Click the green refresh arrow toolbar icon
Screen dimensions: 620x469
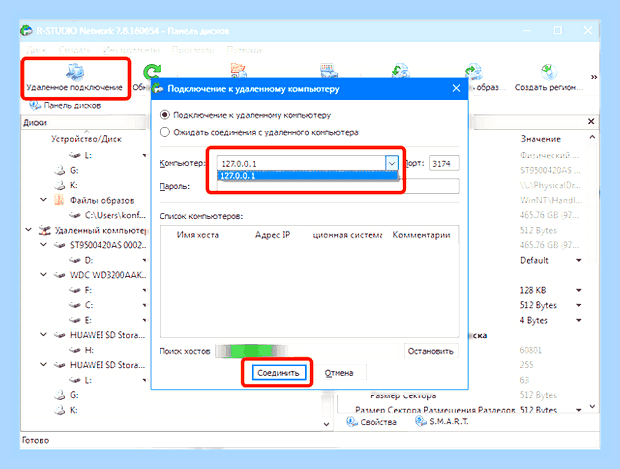[x=152, y=72]
